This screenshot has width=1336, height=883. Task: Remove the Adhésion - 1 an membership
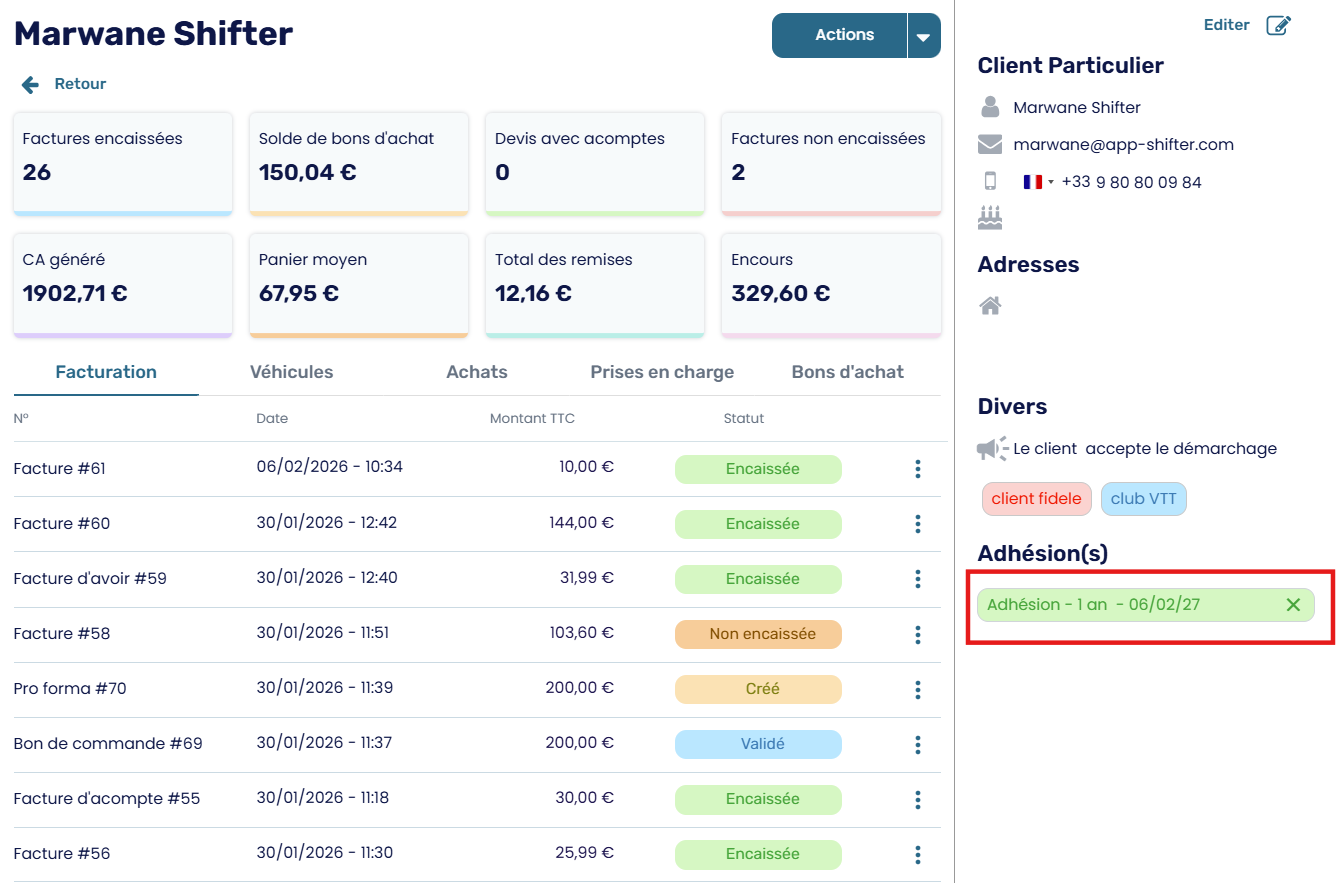1293,604
